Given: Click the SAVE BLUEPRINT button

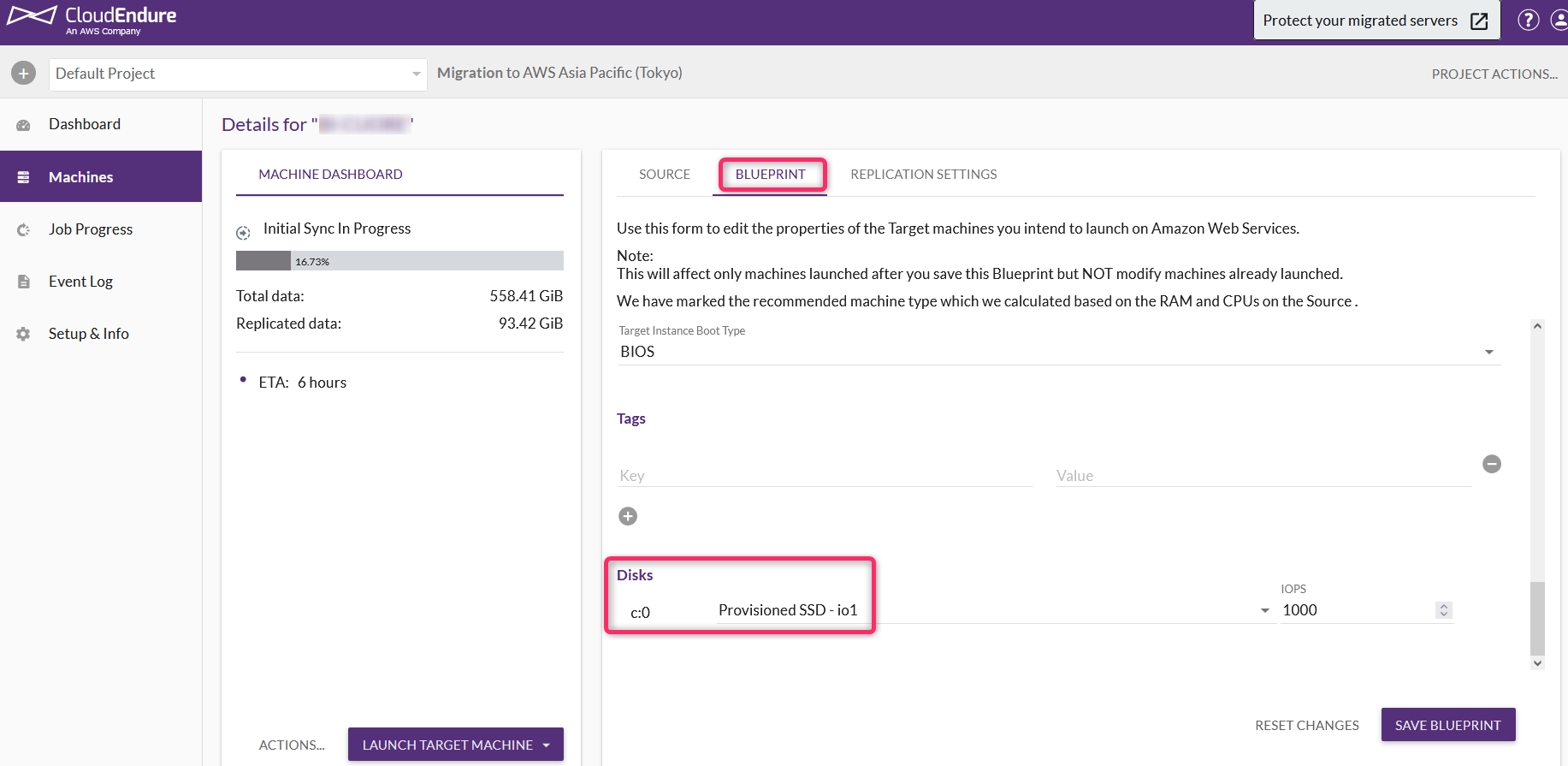Looking at the screenshot, I should coord(1447,725).
